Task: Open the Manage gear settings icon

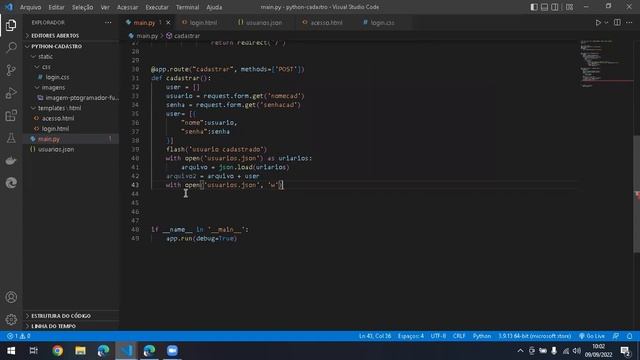Action: click(11, 319)
